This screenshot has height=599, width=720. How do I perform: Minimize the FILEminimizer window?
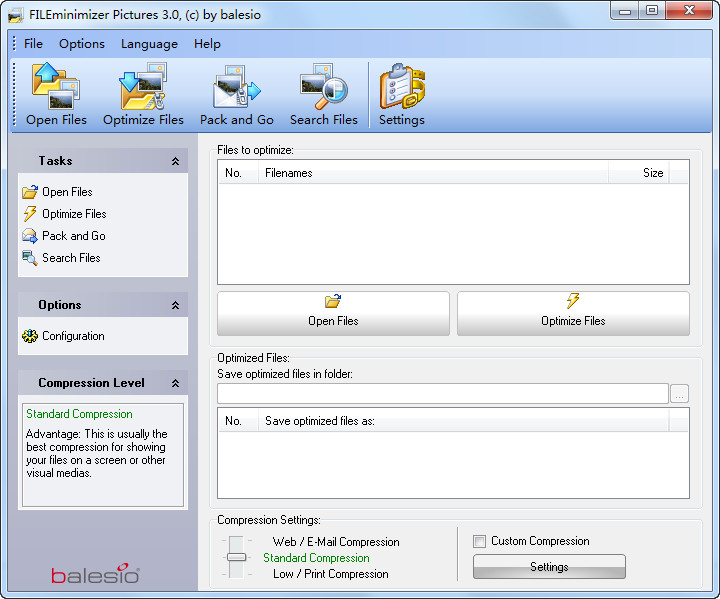(x=625, y=11)
